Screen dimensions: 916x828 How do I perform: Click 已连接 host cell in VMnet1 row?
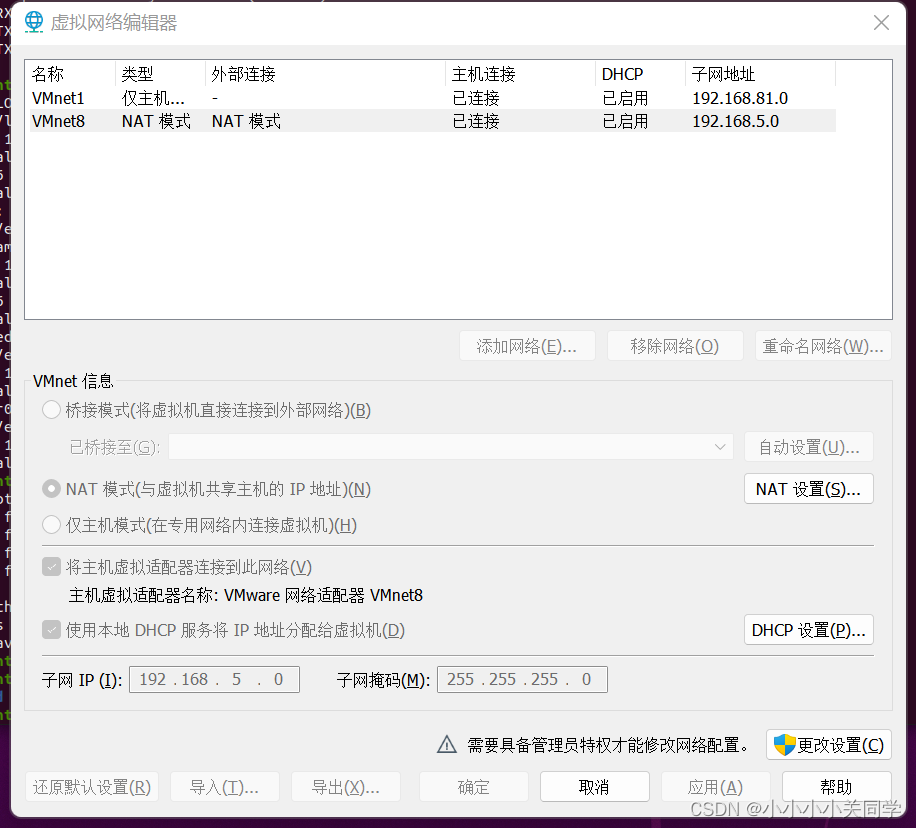[476, 98]
